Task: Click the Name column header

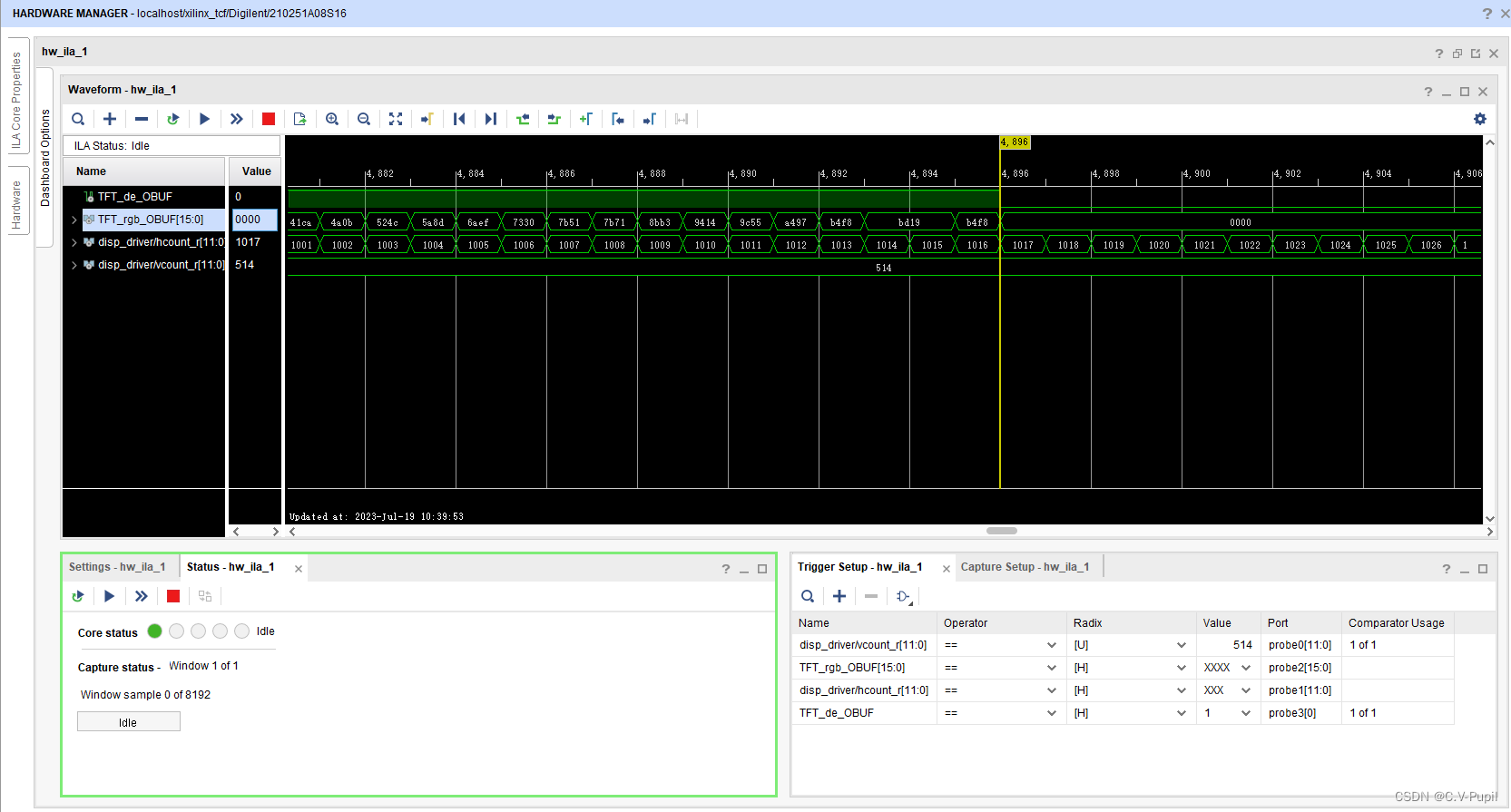Action: pyautogui.click(x=144, y=171)
